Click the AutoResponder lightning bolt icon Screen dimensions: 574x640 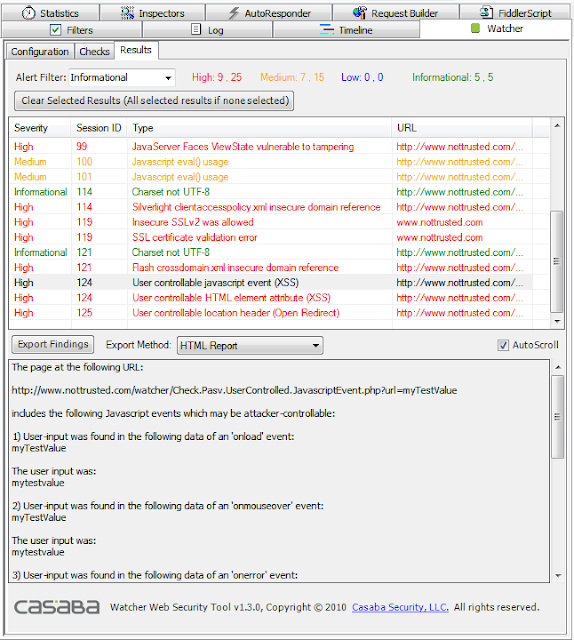pos(234,13)
